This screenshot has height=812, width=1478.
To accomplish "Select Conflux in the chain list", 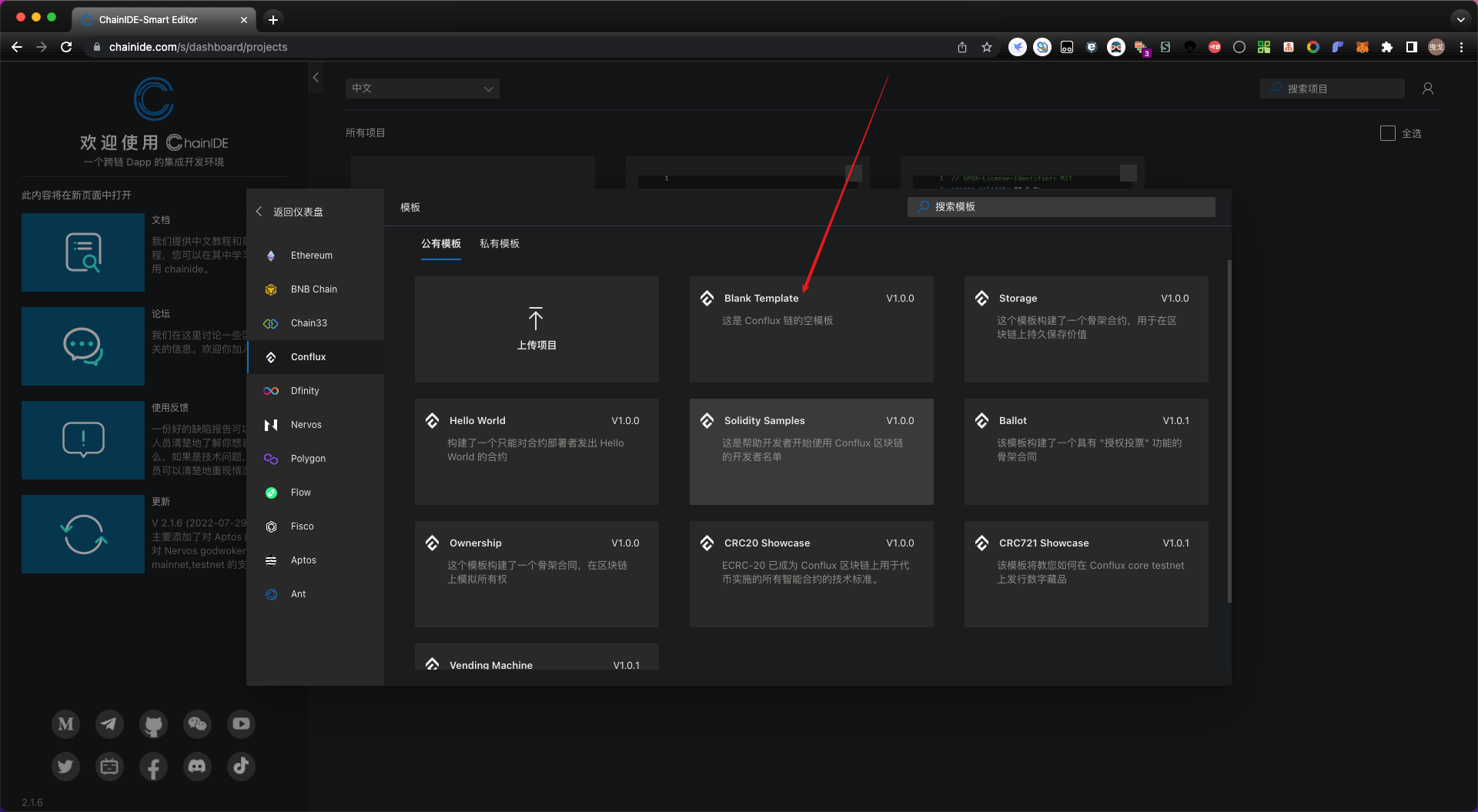I will pyautogui.click(x=316, y=357).
